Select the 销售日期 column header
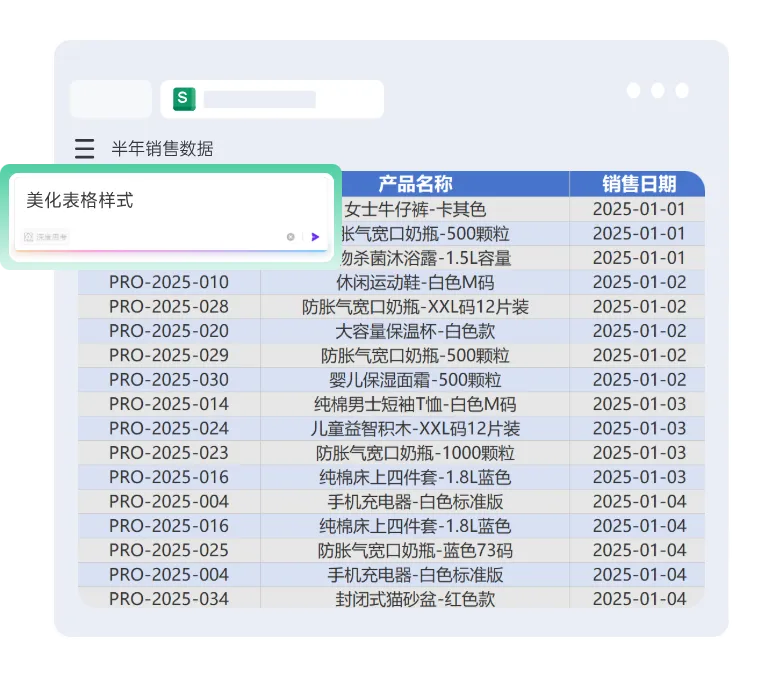Viewport: 760px width, 676px height. click(x=638, y=184)
